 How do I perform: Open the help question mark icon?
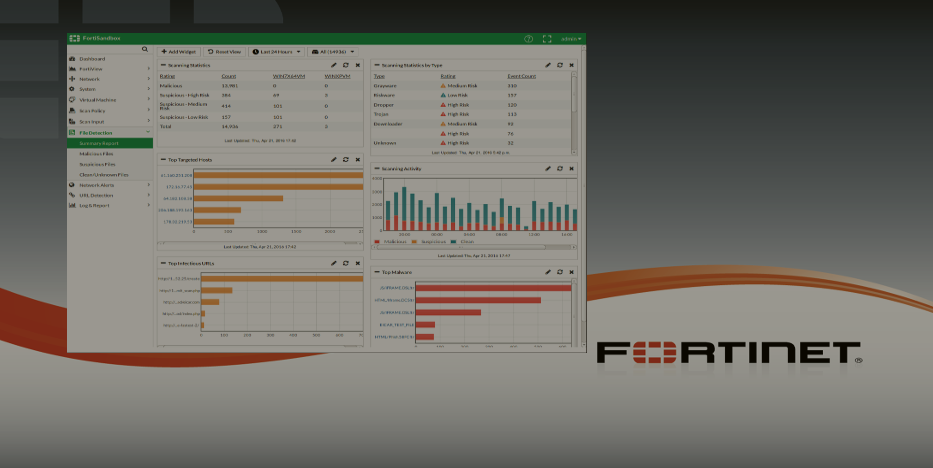tap(529, 39)
